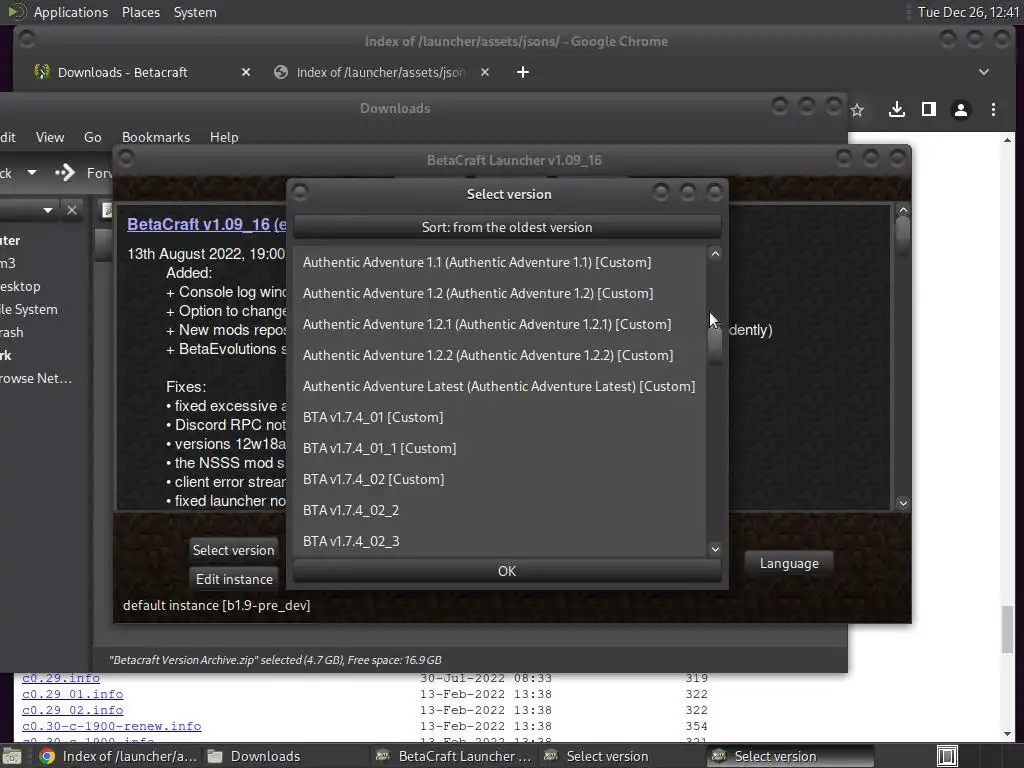Open a new Chrome tab
Image resolution: width=1024 pixels, height=768 pixels.
[x=522, y=72]
